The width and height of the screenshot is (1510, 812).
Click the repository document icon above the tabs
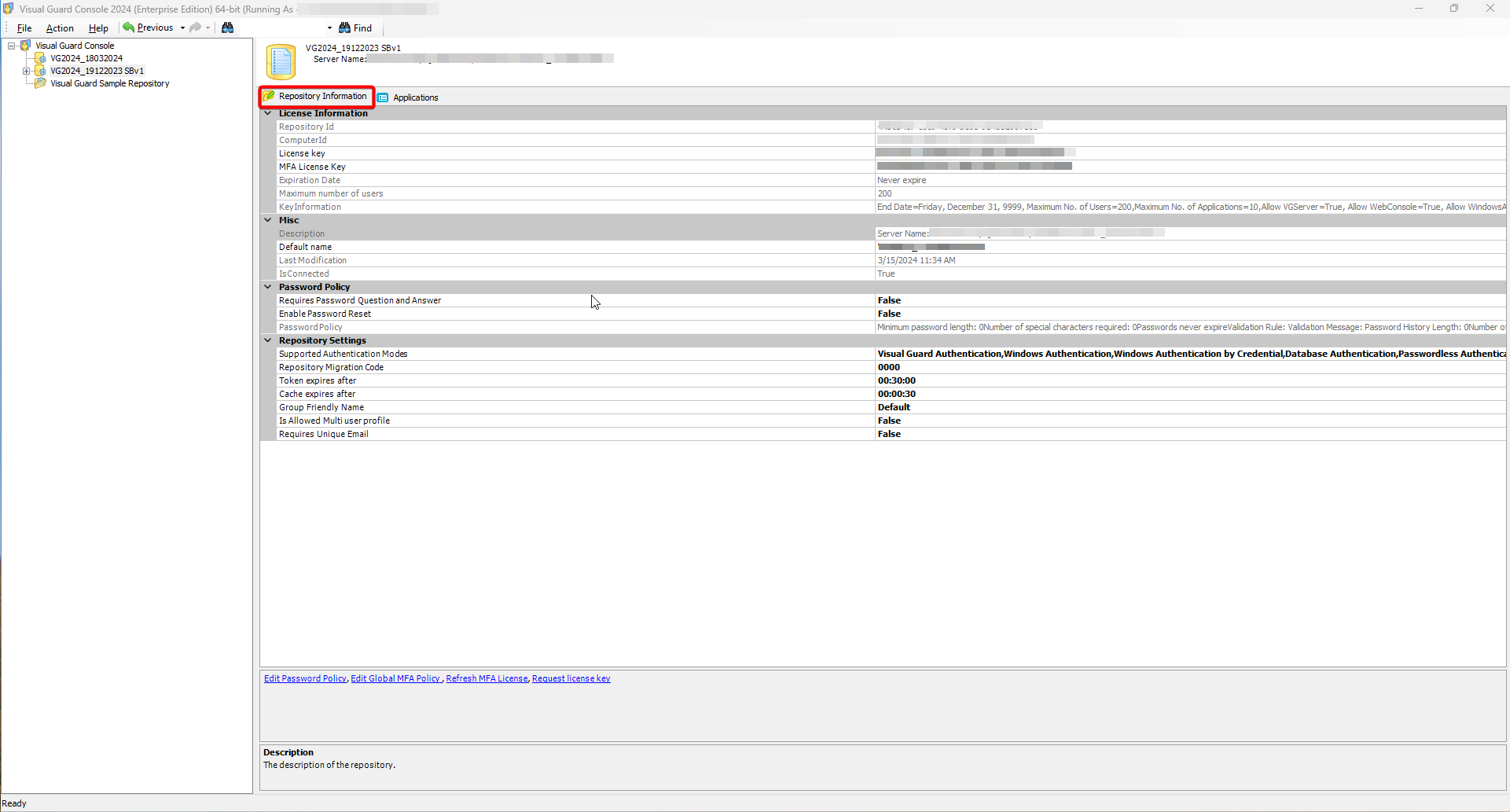click(280, 61)
